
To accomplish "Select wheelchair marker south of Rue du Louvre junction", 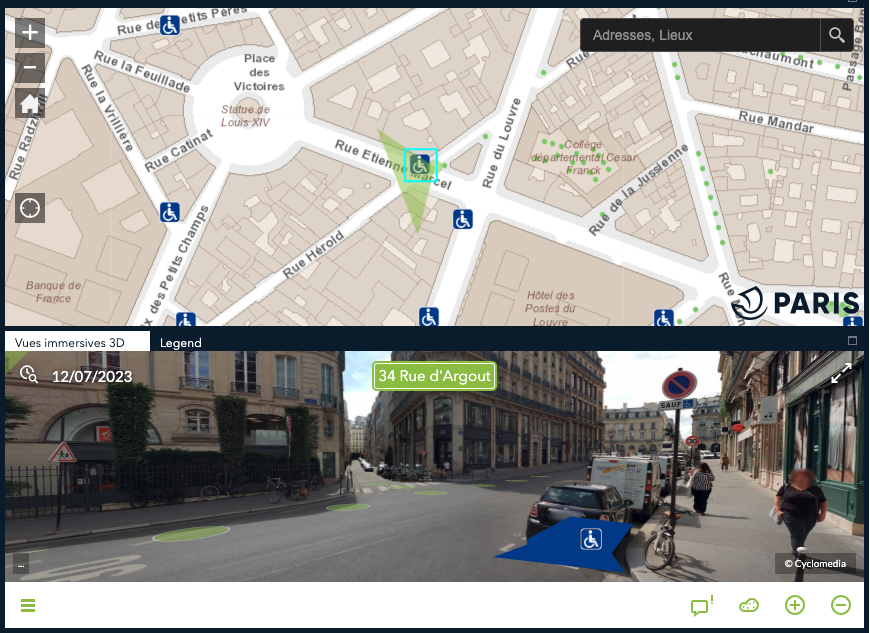I will (463, 219).
